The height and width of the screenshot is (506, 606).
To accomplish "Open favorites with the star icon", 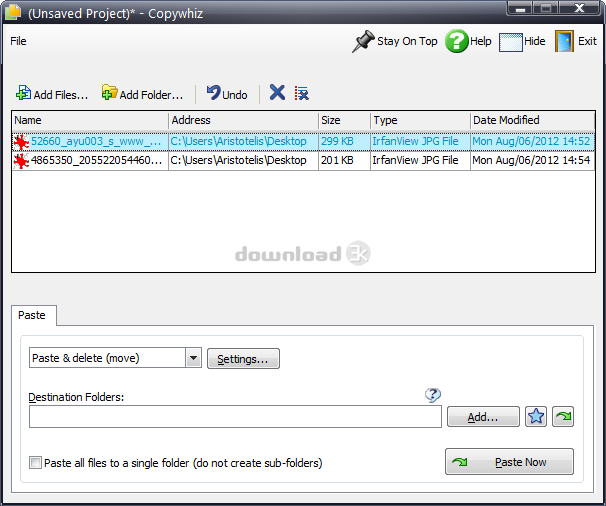I will [536, 417].
